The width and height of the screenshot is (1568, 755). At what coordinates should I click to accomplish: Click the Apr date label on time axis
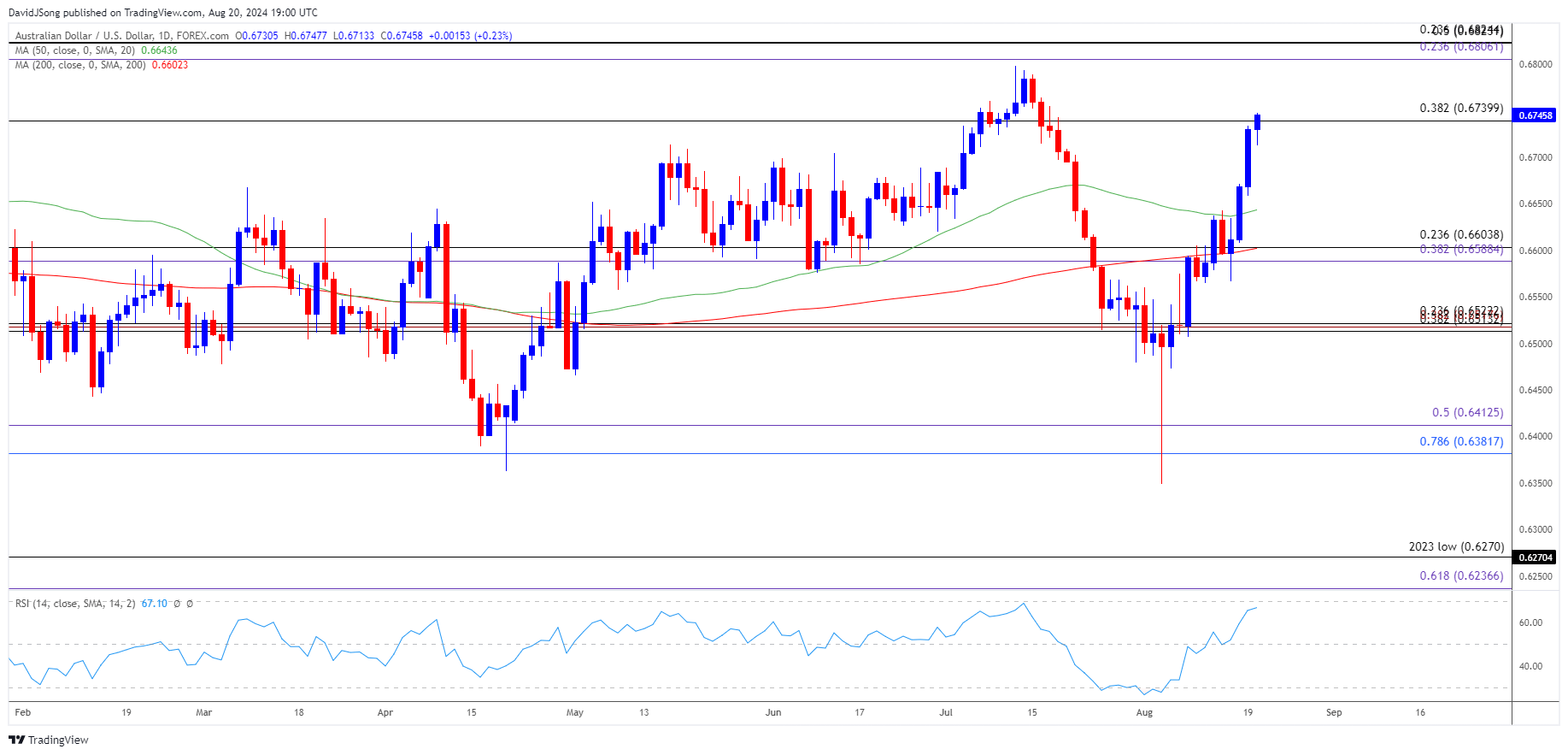[x=385, y=712]
